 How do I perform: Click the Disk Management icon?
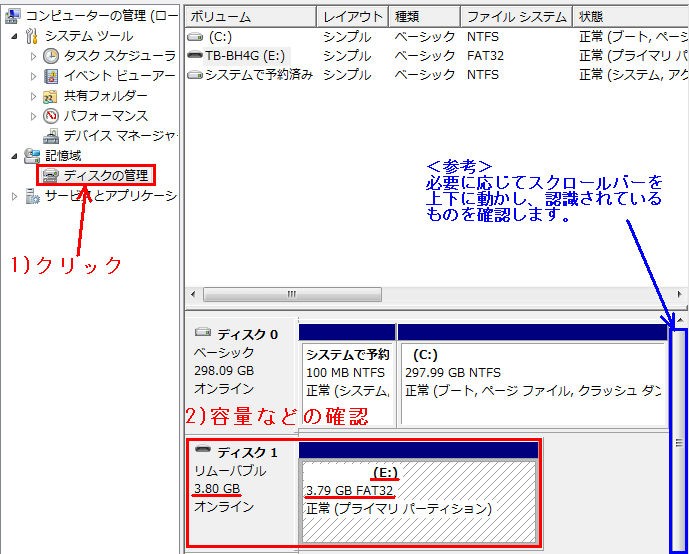(51, 176)
